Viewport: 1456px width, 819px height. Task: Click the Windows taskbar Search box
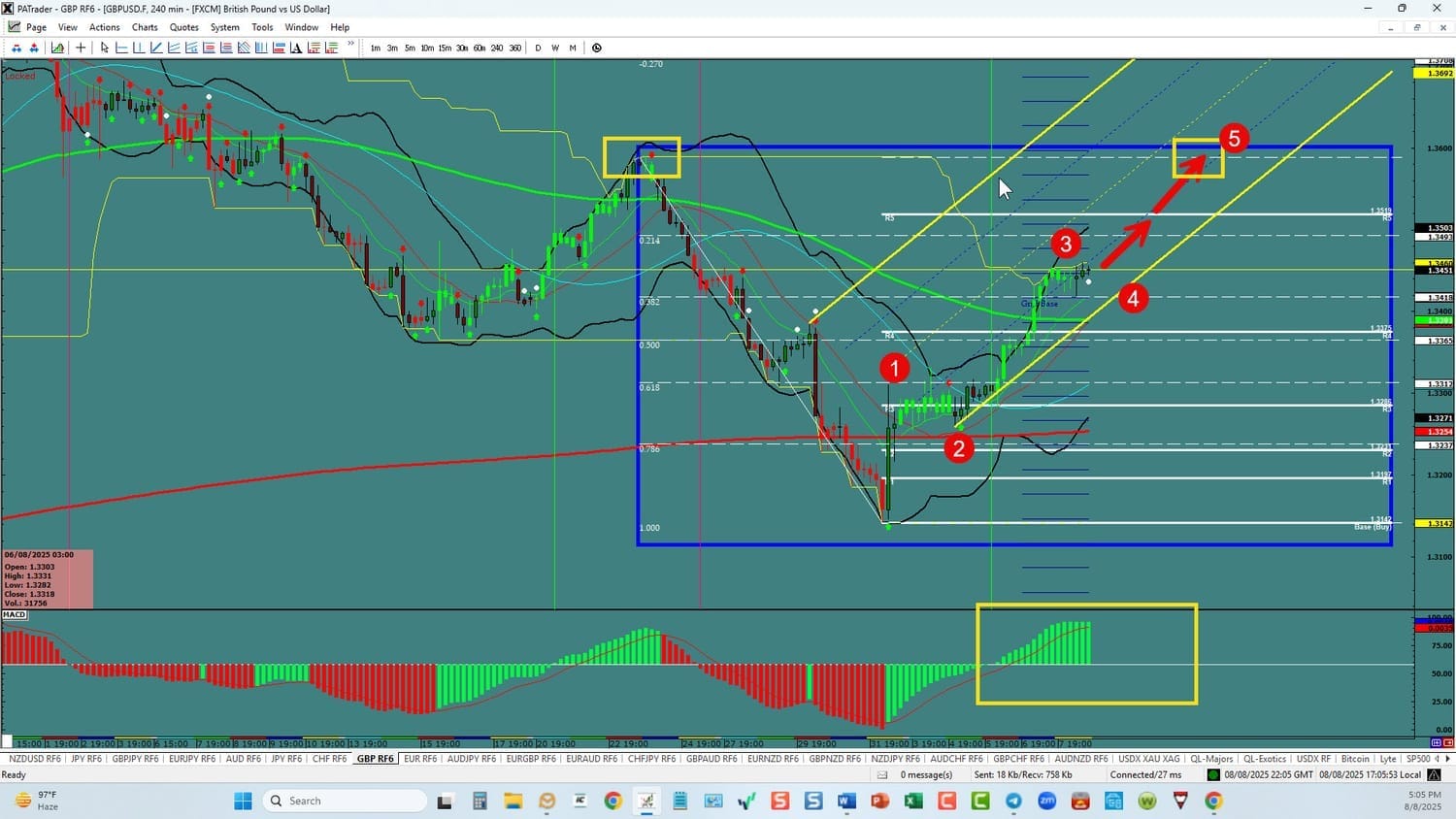[x=345, y=801]
